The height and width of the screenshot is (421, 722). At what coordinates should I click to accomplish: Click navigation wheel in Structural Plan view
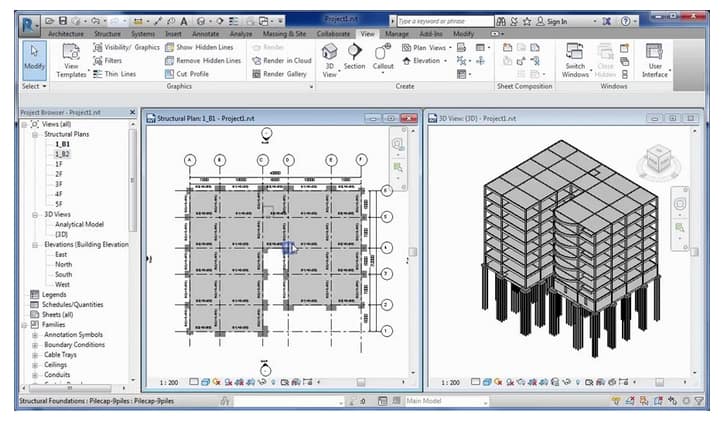pyautogui.click(x=398, y=144)
